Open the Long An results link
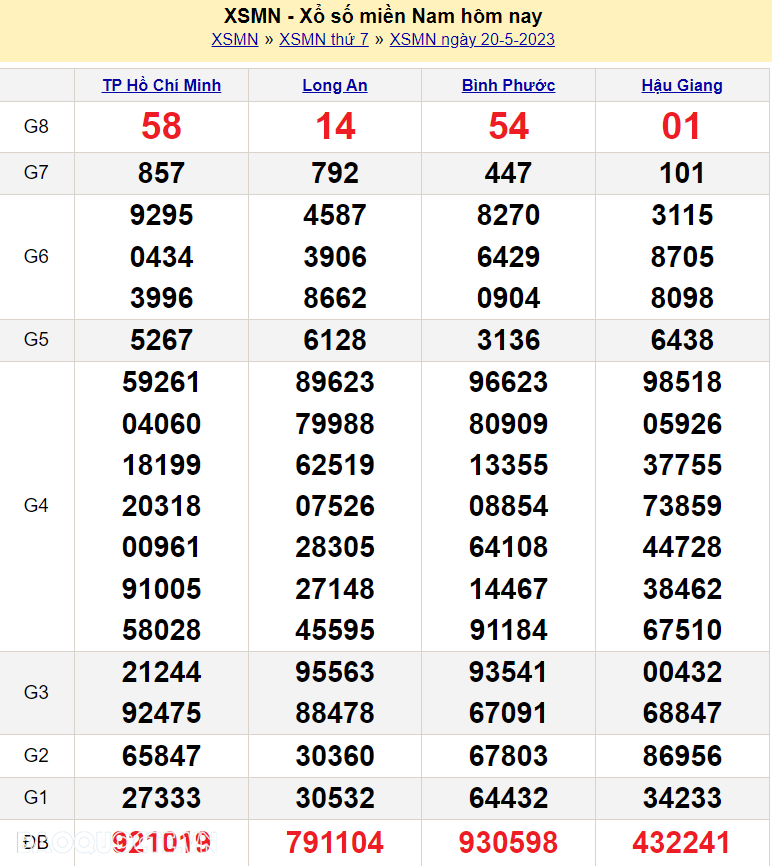This screenshot has height=866, width=772. tap(335, 86)
